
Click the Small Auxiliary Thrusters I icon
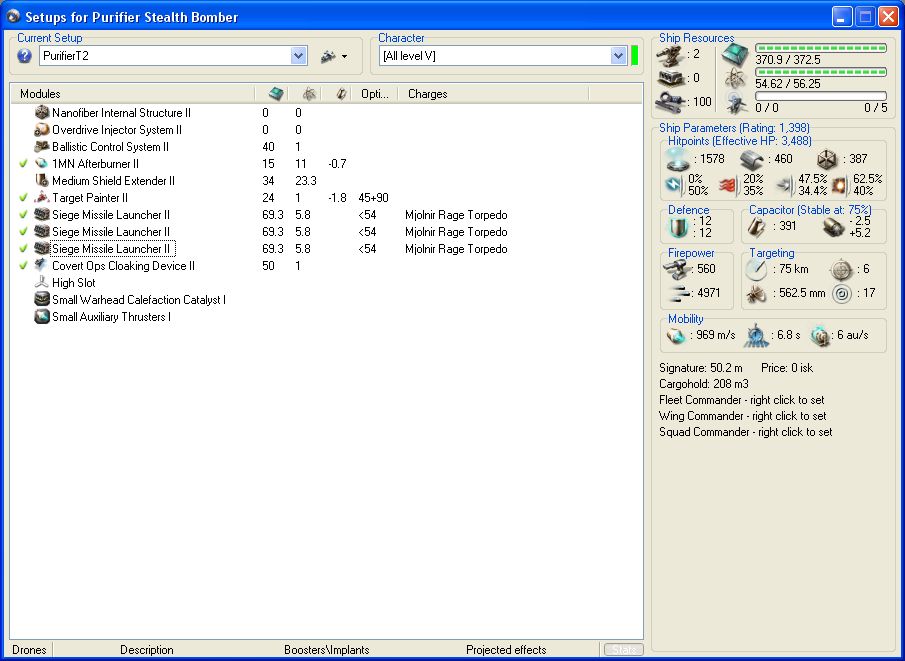42,317
